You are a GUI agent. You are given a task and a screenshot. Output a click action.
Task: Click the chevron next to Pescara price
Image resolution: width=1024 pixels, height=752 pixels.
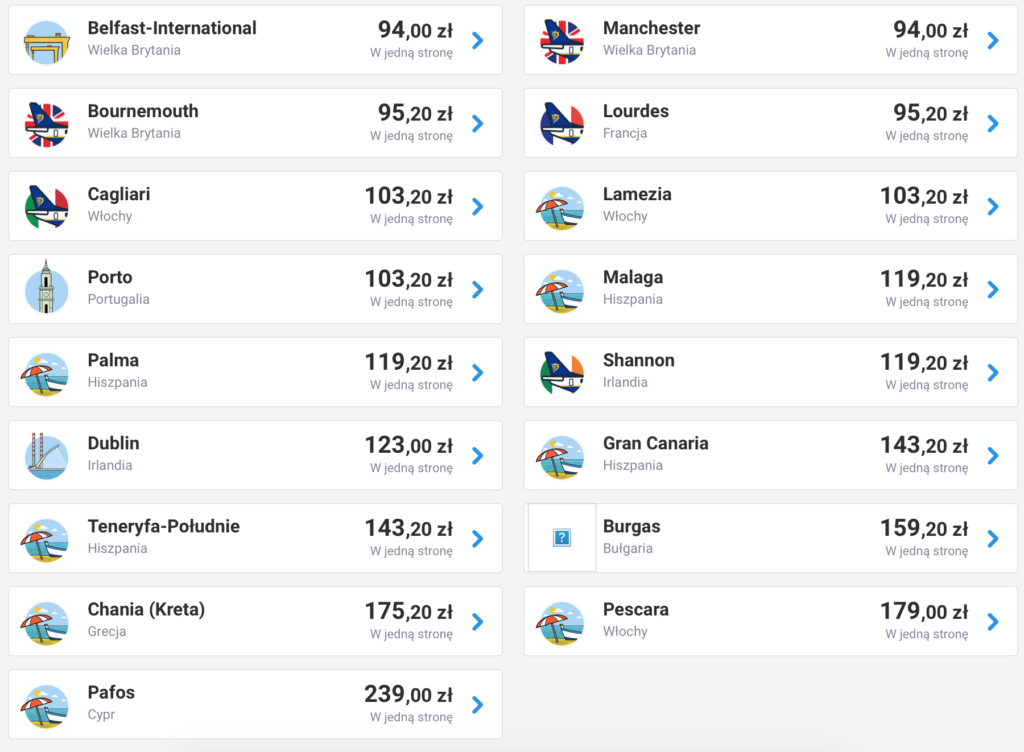click(993, 621)
